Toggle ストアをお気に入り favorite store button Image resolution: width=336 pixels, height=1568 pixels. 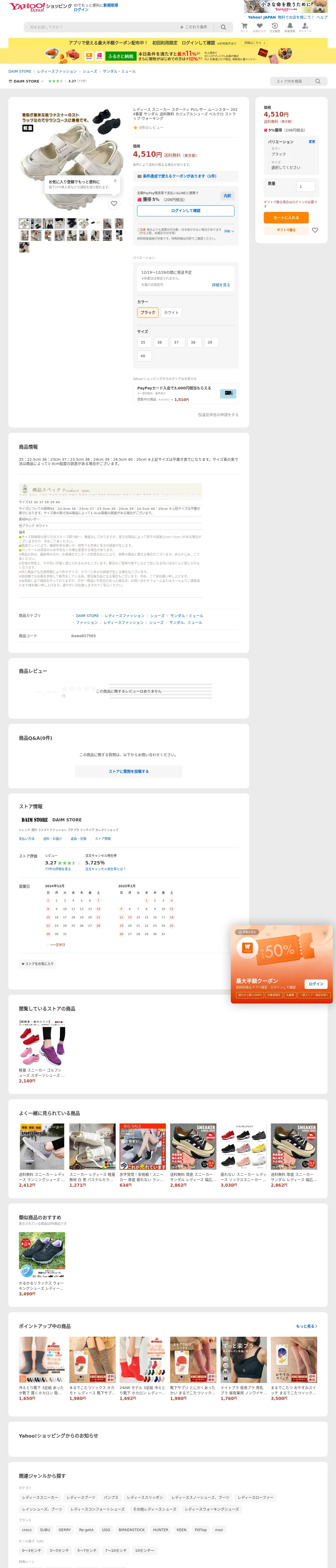[37, 964]
